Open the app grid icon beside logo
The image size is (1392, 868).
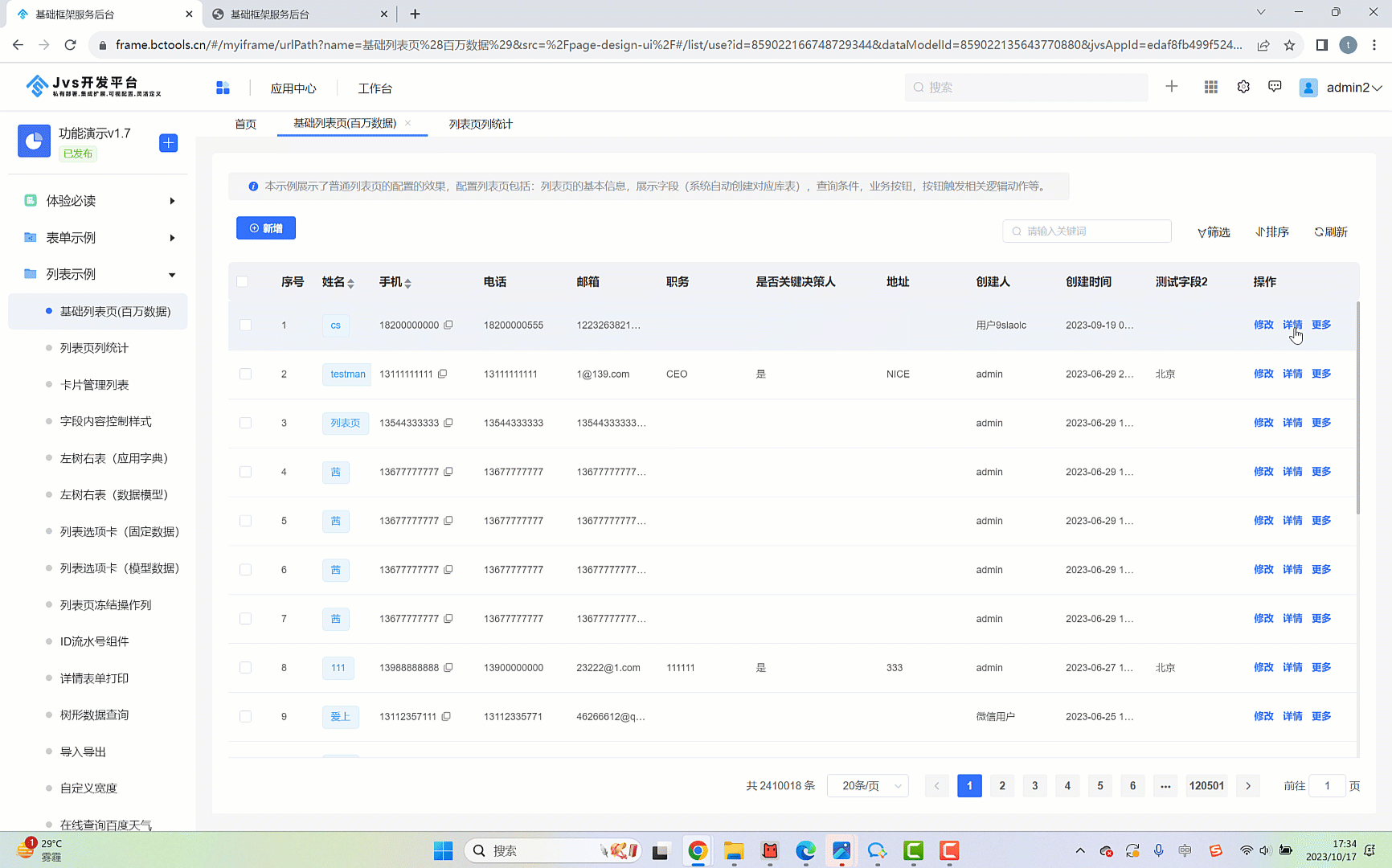223,88
